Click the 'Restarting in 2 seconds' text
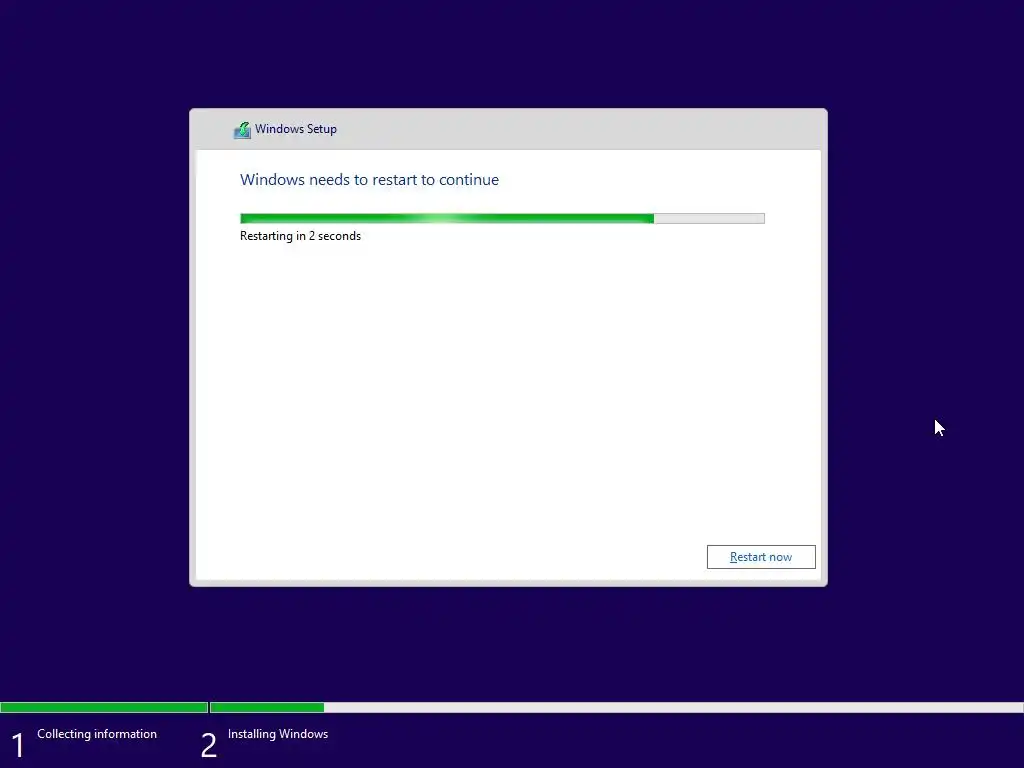The width and height of the screenshot is (1024, 768). (300, 236)
